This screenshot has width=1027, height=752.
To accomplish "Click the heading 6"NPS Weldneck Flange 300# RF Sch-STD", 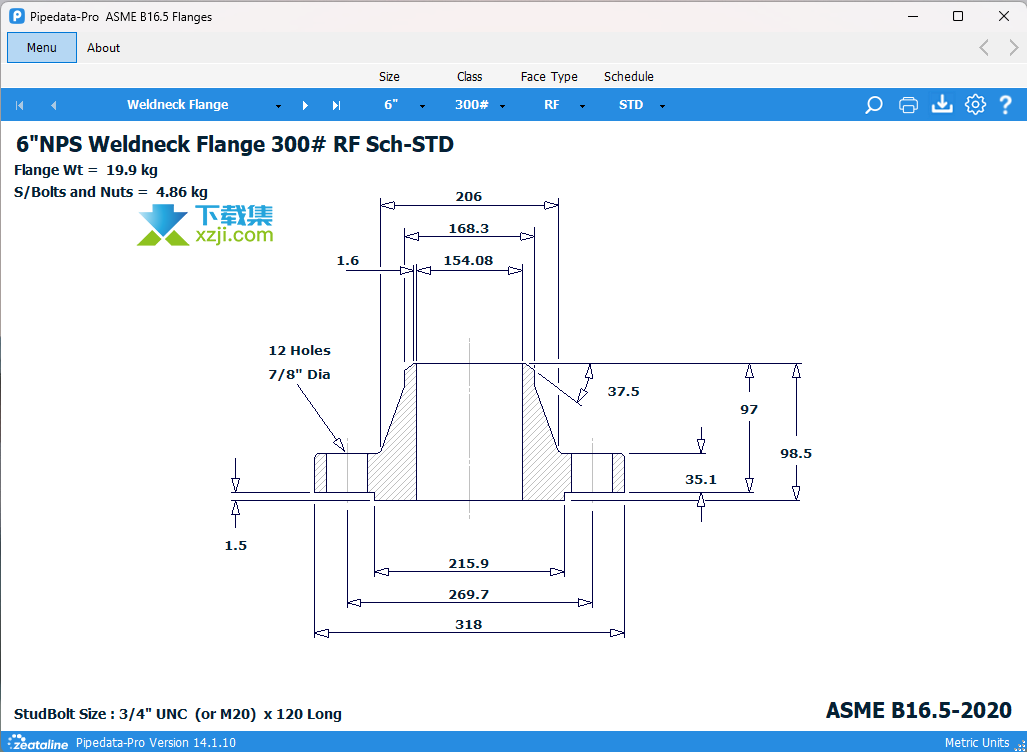I will click(234, 144).
